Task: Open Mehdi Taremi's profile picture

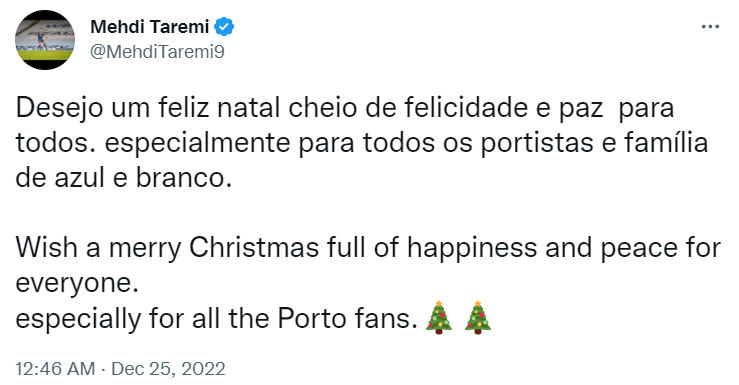Action: 45,40
